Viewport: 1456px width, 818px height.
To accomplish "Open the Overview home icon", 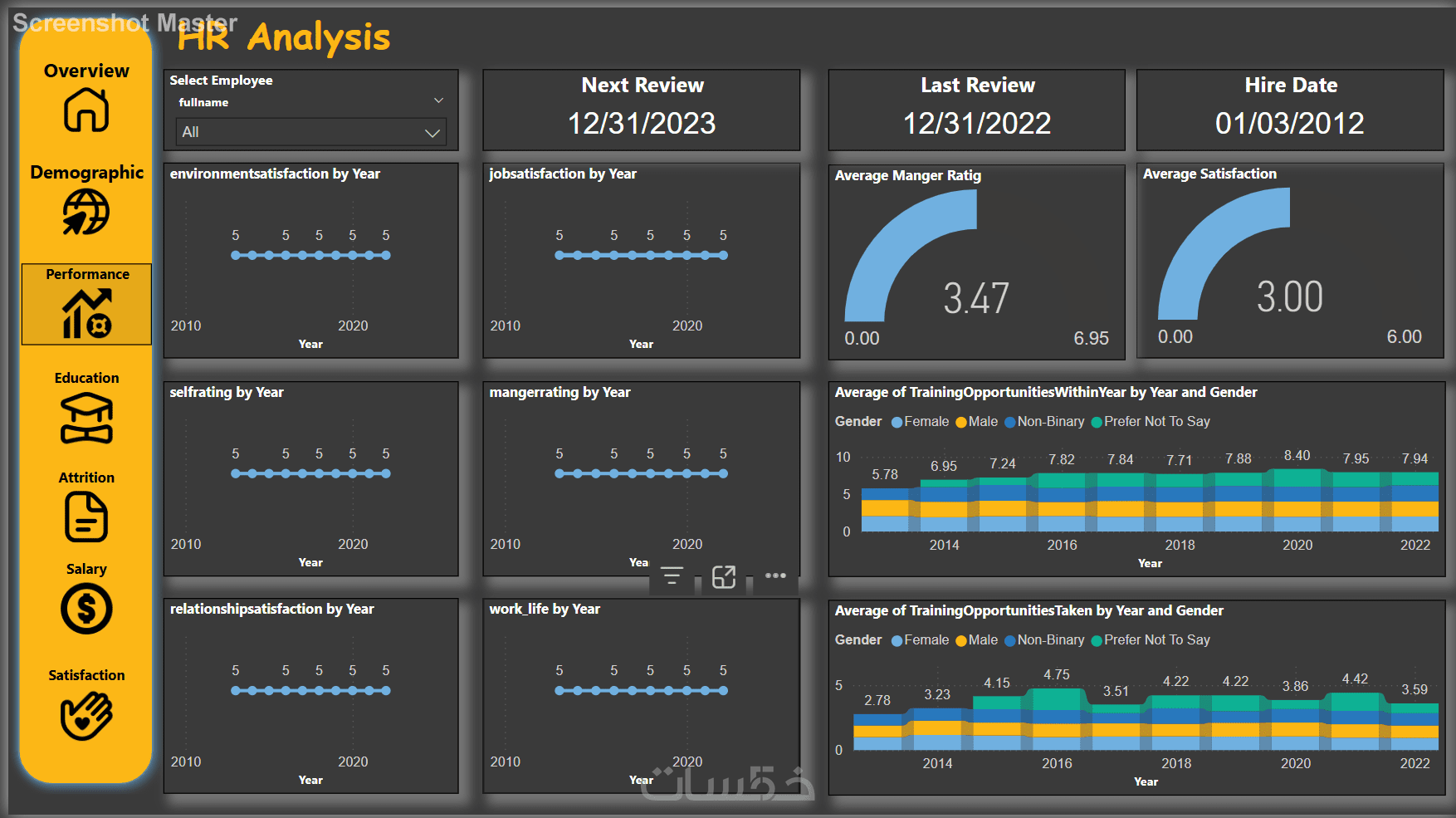I will [x=86, y=110].
